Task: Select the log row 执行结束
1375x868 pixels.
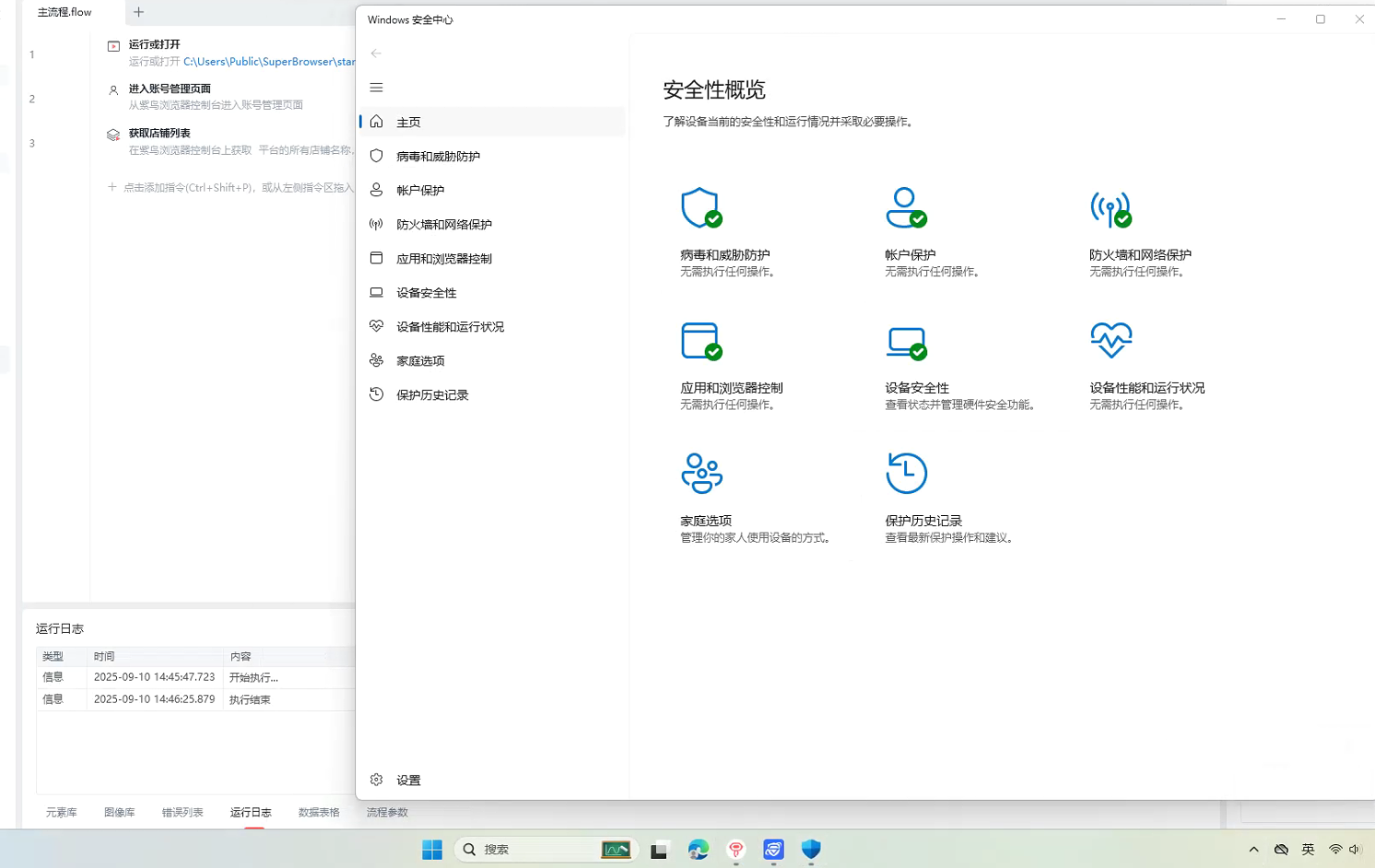Action: [196, 699]
